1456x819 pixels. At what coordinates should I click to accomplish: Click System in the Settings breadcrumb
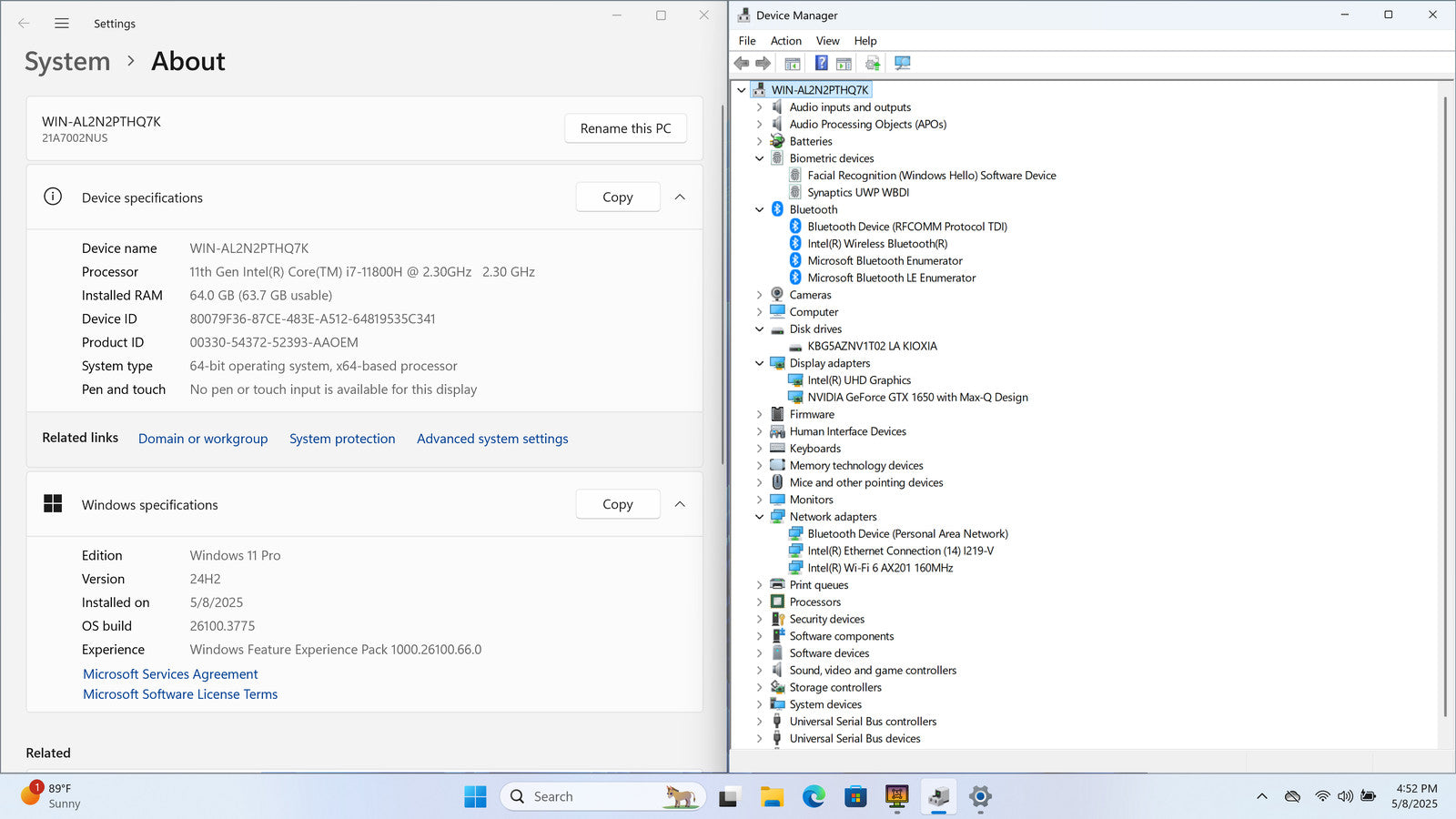67,61
